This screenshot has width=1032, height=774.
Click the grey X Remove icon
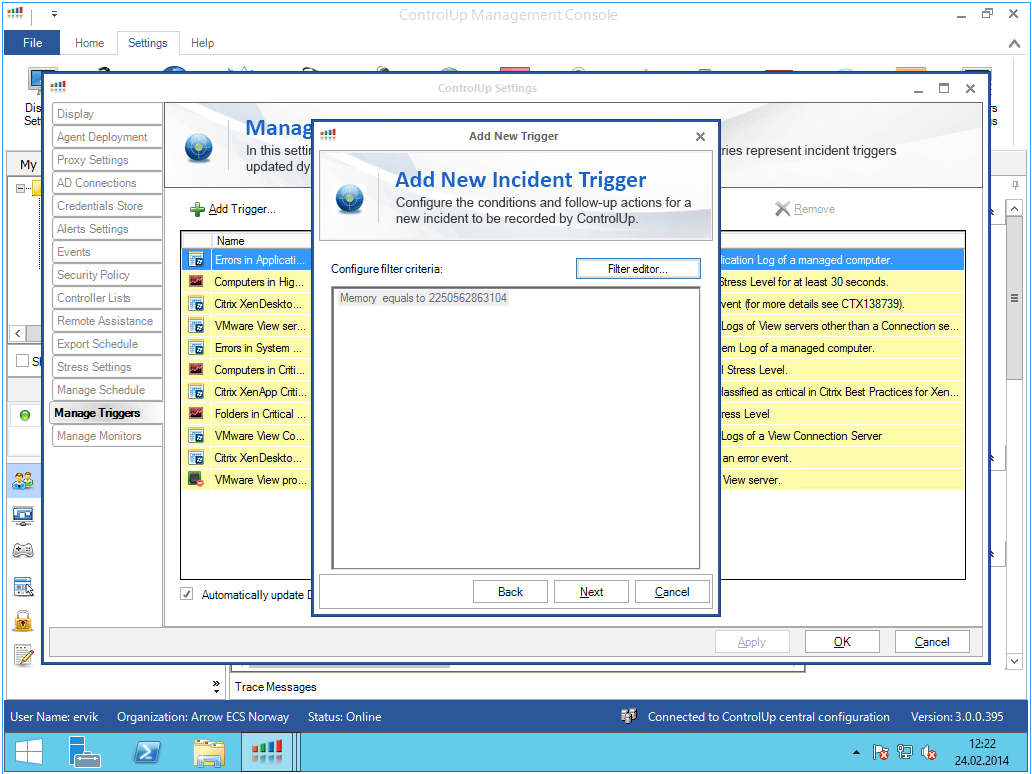coord(782,209)
